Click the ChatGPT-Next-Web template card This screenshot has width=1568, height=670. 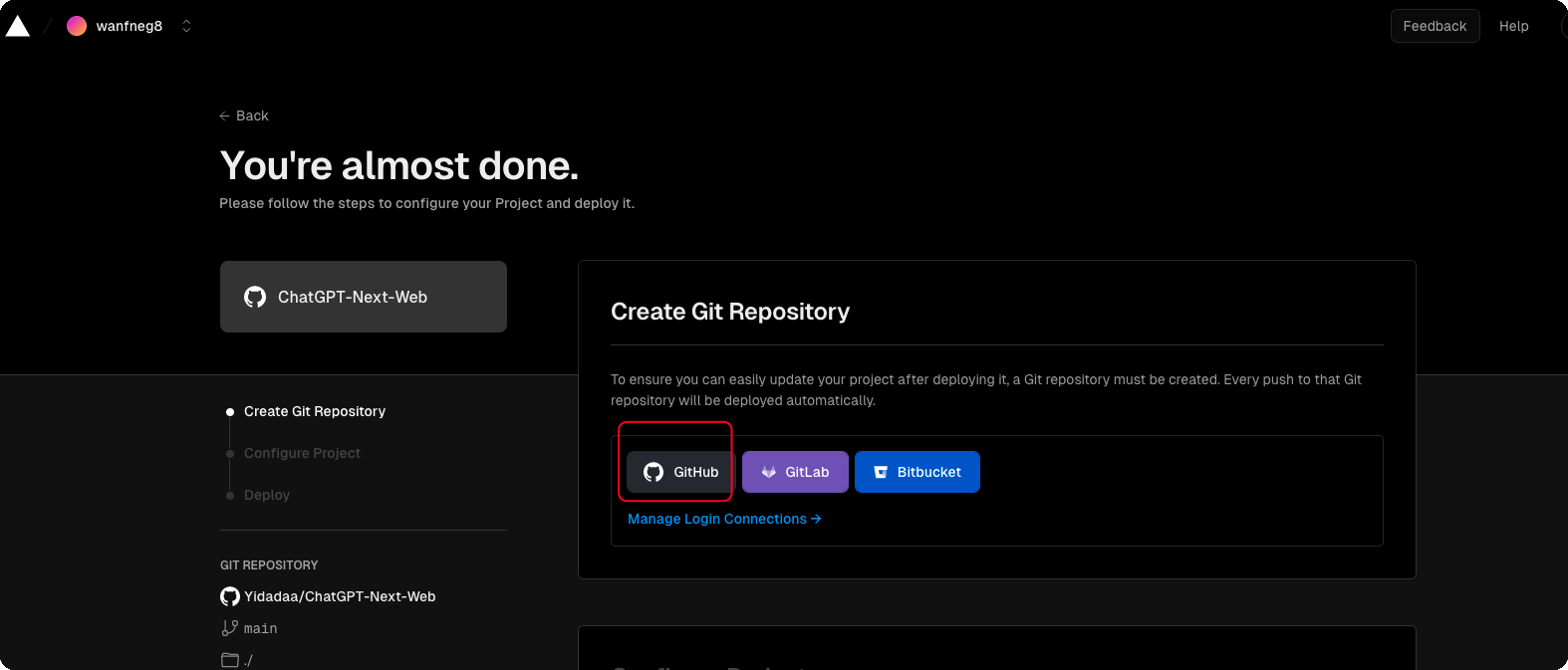tap(364, 297)
